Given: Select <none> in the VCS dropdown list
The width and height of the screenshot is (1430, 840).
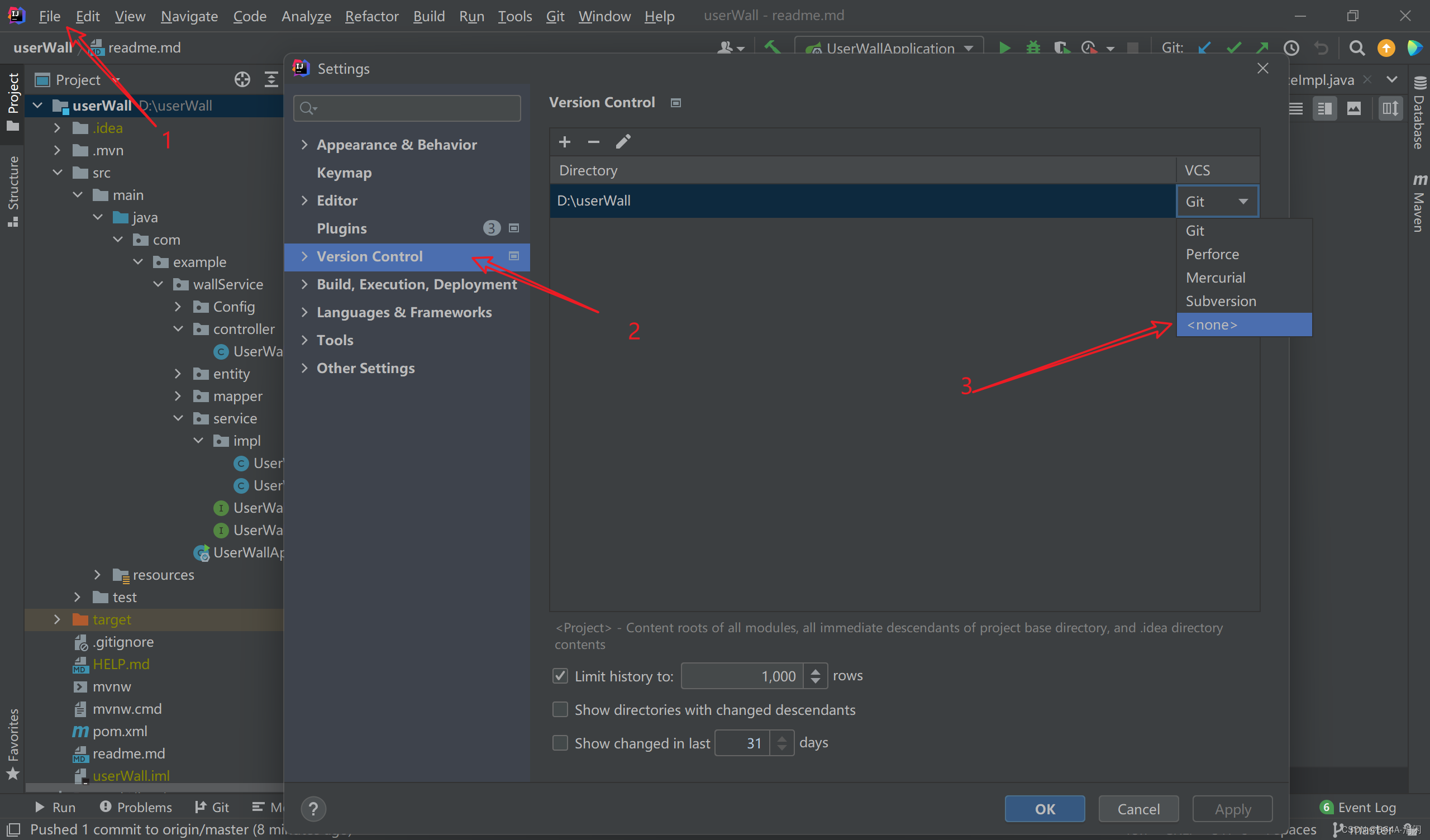Looking at the screenshot, I should pos(1212,324).
